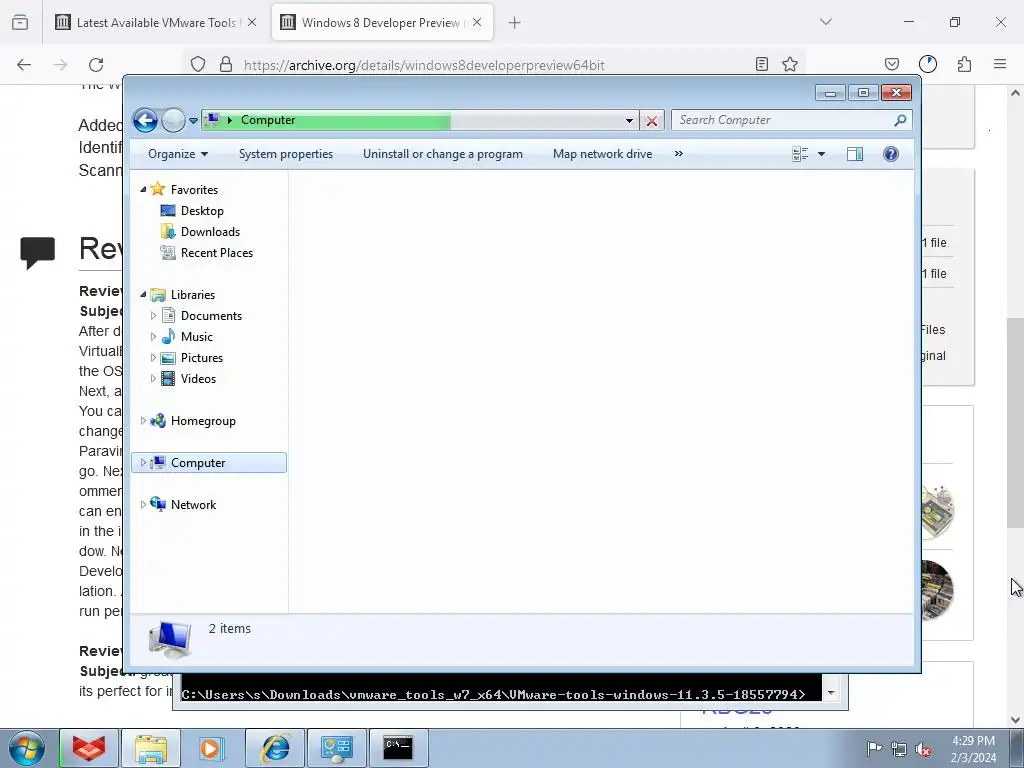Toggle the preview pane button
The height and width of the screenshot is (768, 1024).
pyautogui.click(x=855, y=154)
